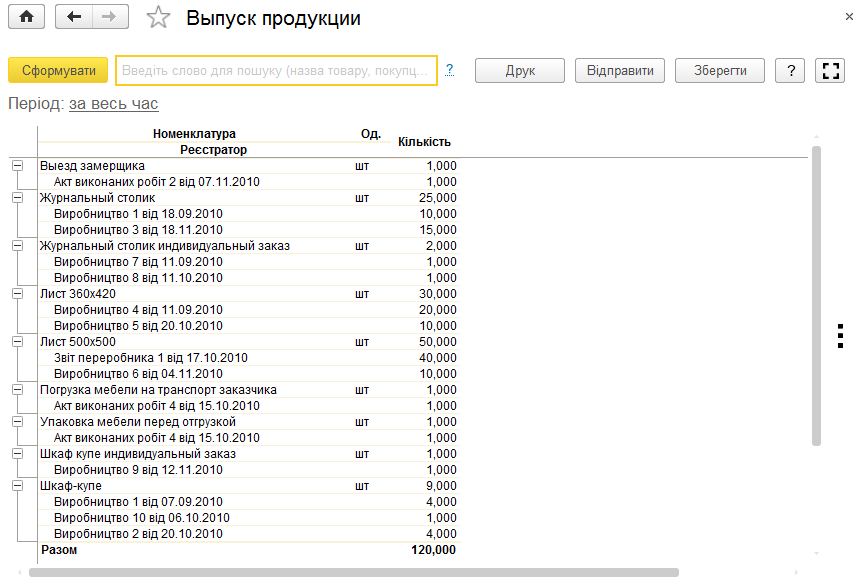Focus the search word input field
Screen dimensions: 862x586
coord(277,70)
